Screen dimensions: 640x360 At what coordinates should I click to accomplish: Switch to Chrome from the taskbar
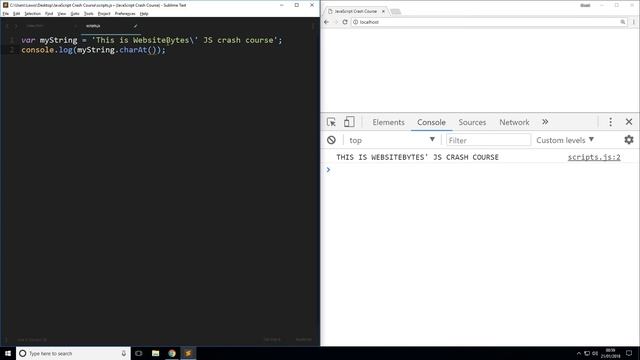[x=172, y=353]
